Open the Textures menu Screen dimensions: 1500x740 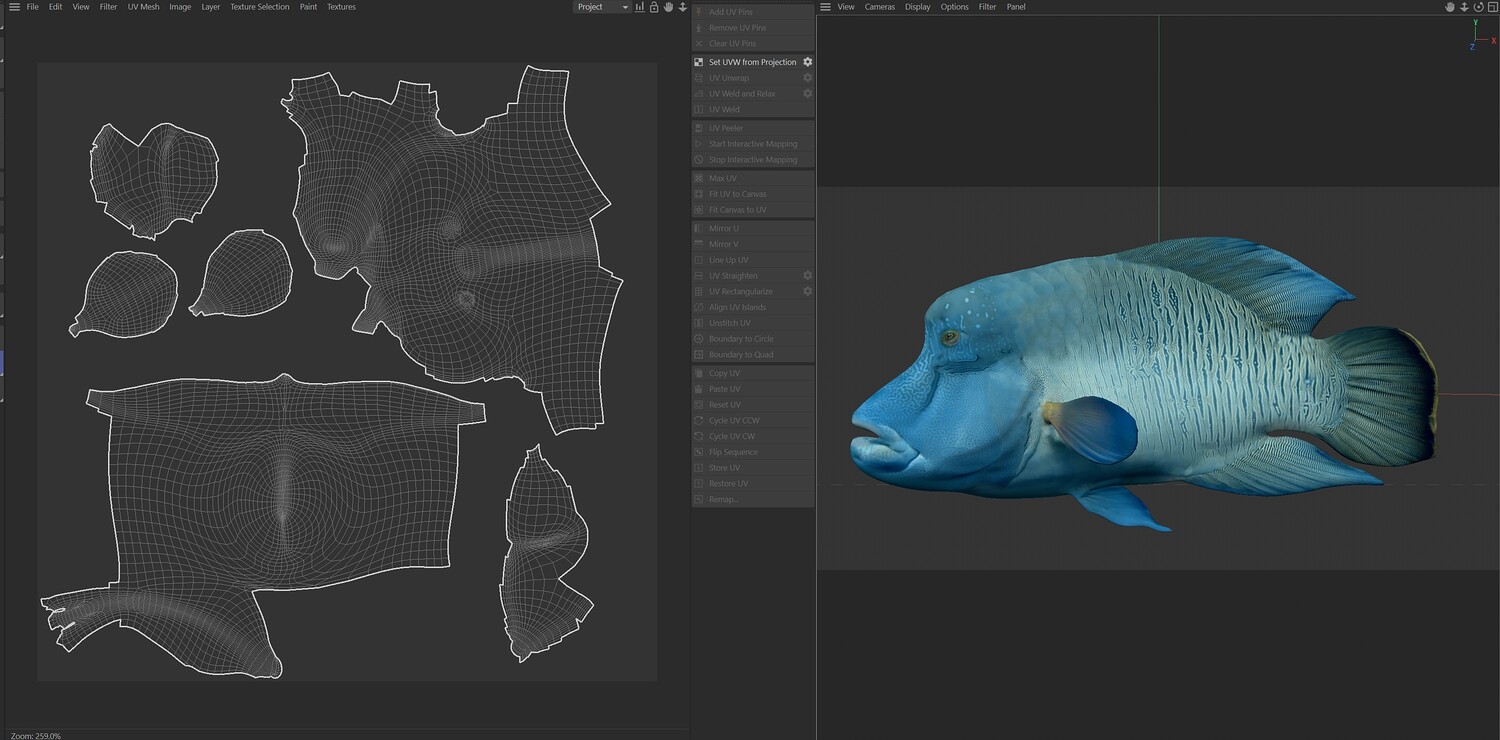[341, 7]
